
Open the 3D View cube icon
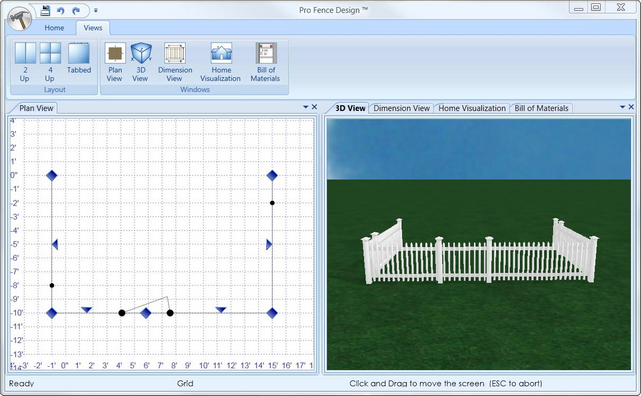[141, 53]
